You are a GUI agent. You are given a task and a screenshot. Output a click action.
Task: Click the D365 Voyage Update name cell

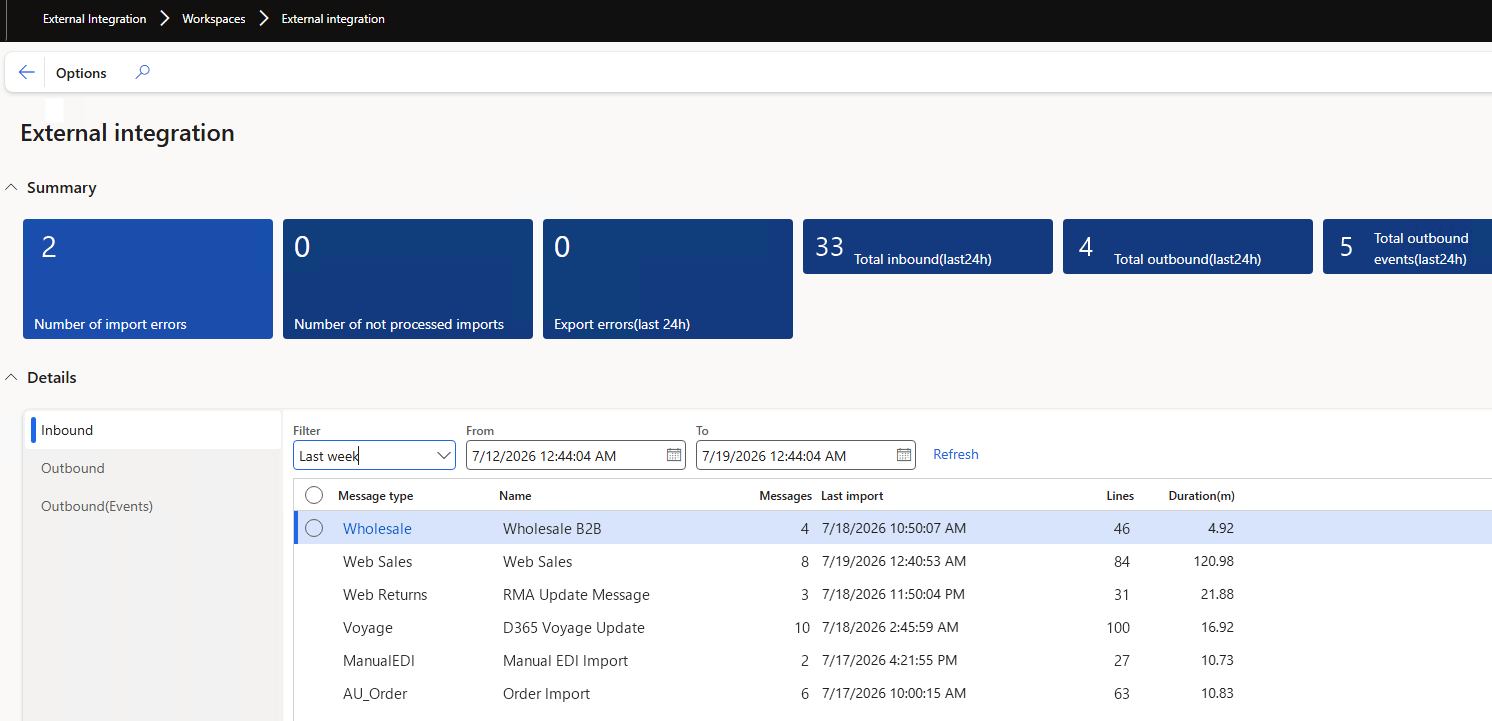(574, 627)
